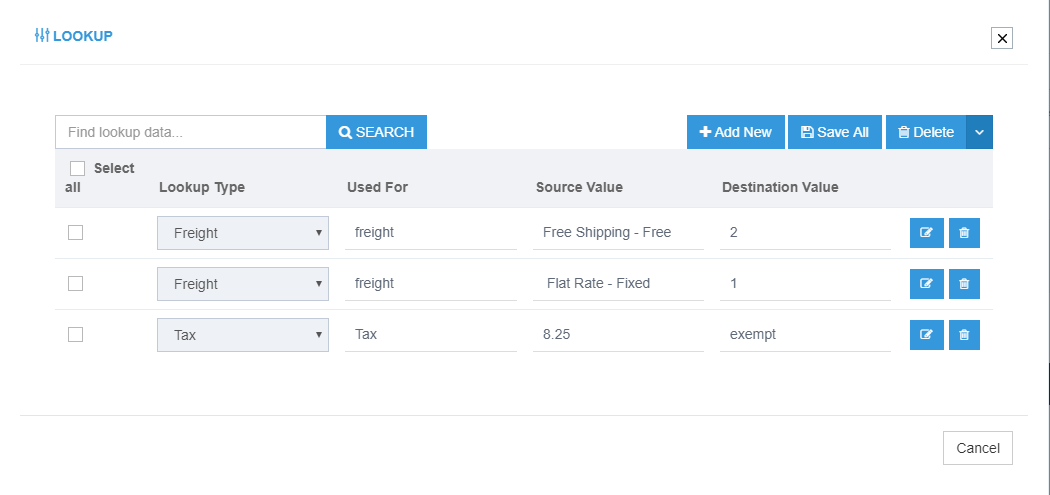Click edit icon for Free Shipping row
Image resolution: width=1050 pixels, height=495 pixels.
pyautogui.click(x=926, y=233)
